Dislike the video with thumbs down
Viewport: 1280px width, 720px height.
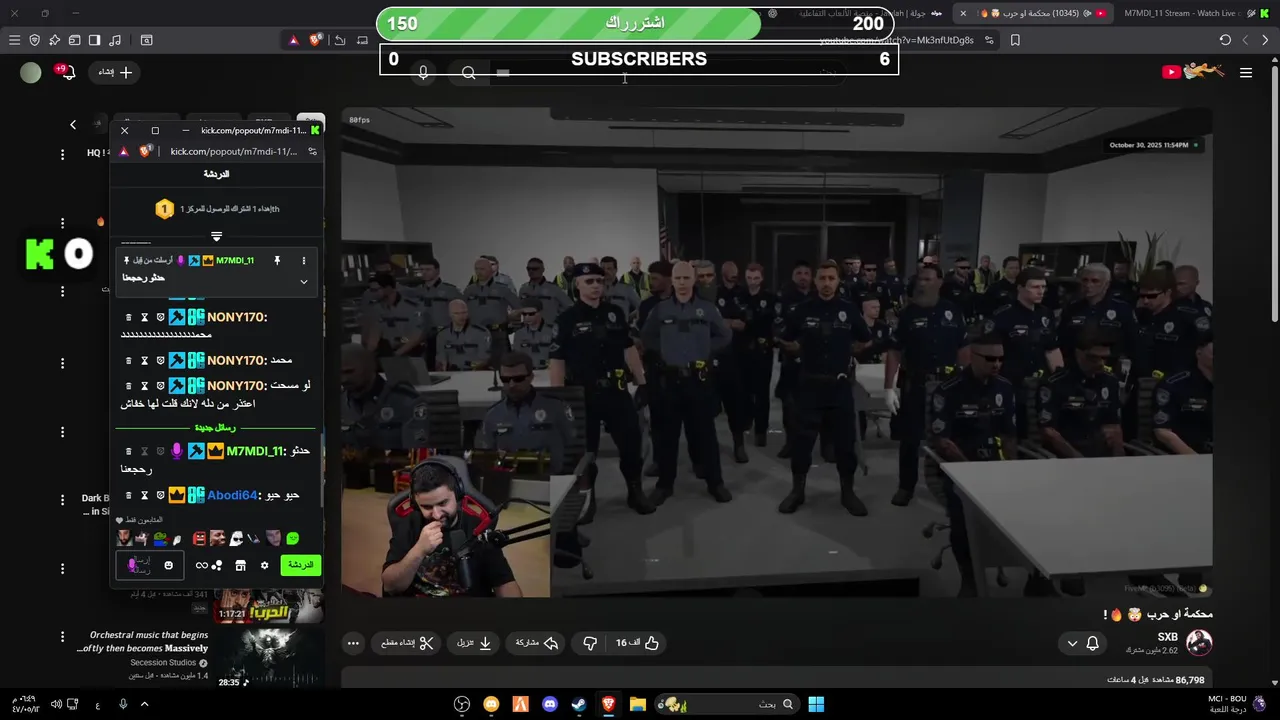coord(589,643)
